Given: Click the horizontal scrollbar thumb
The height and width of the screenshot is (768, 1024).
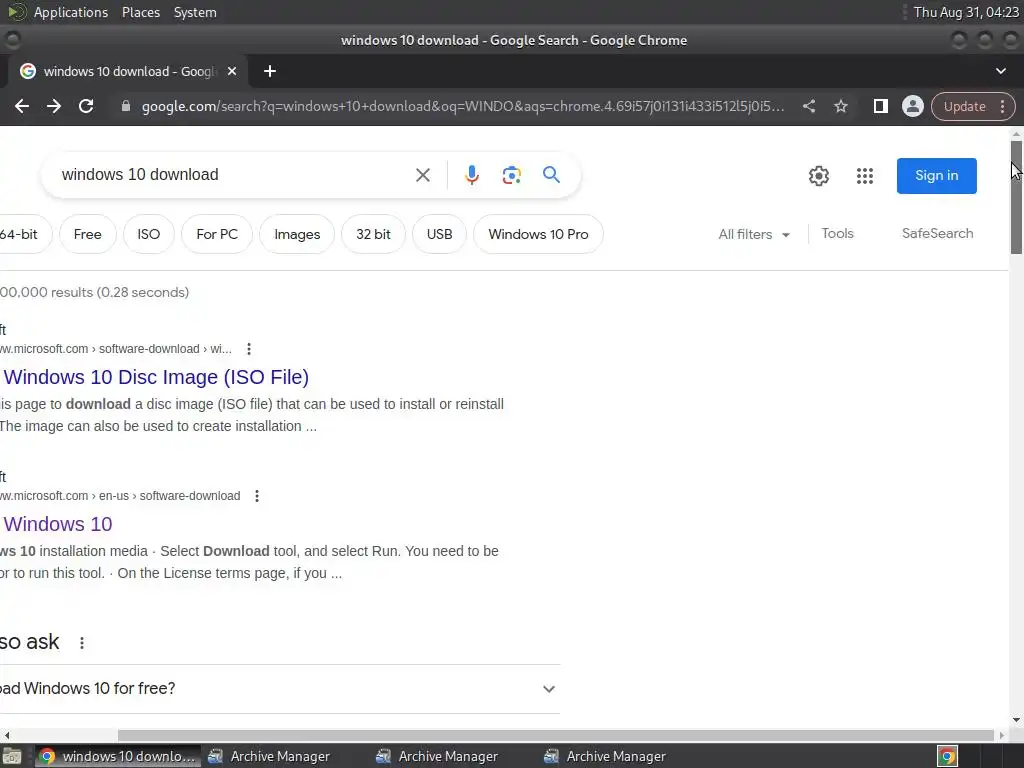Looking at the screenshot, I should (556, 735).
